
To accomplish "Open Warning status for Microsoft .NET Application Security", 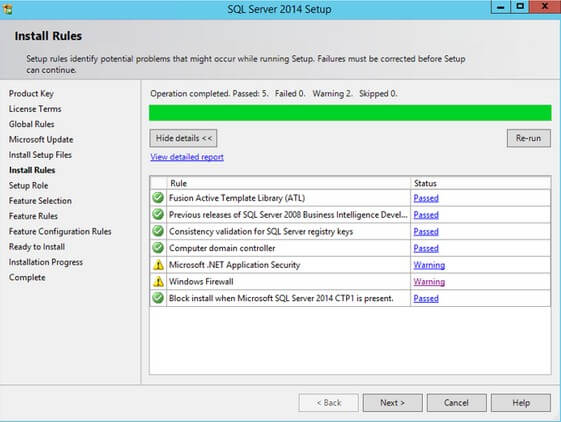I will [x=429, y=265].
